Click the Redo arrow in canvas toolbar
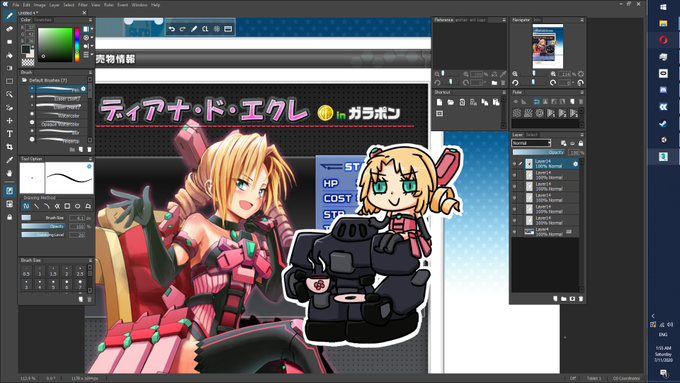Viewport: 680px width, 383px height. point(183,29)
